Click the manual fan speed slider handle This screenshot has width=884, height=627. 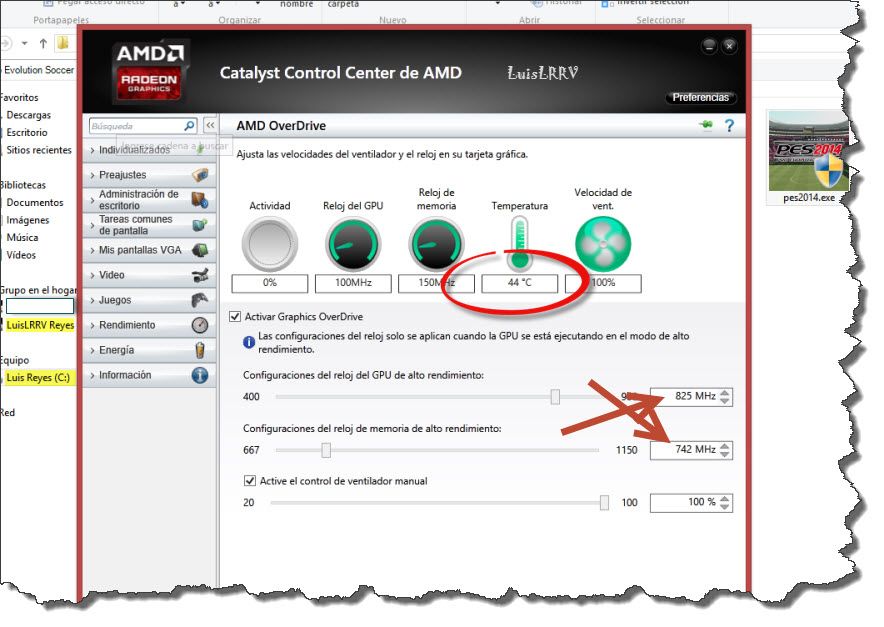coord(604,502)
